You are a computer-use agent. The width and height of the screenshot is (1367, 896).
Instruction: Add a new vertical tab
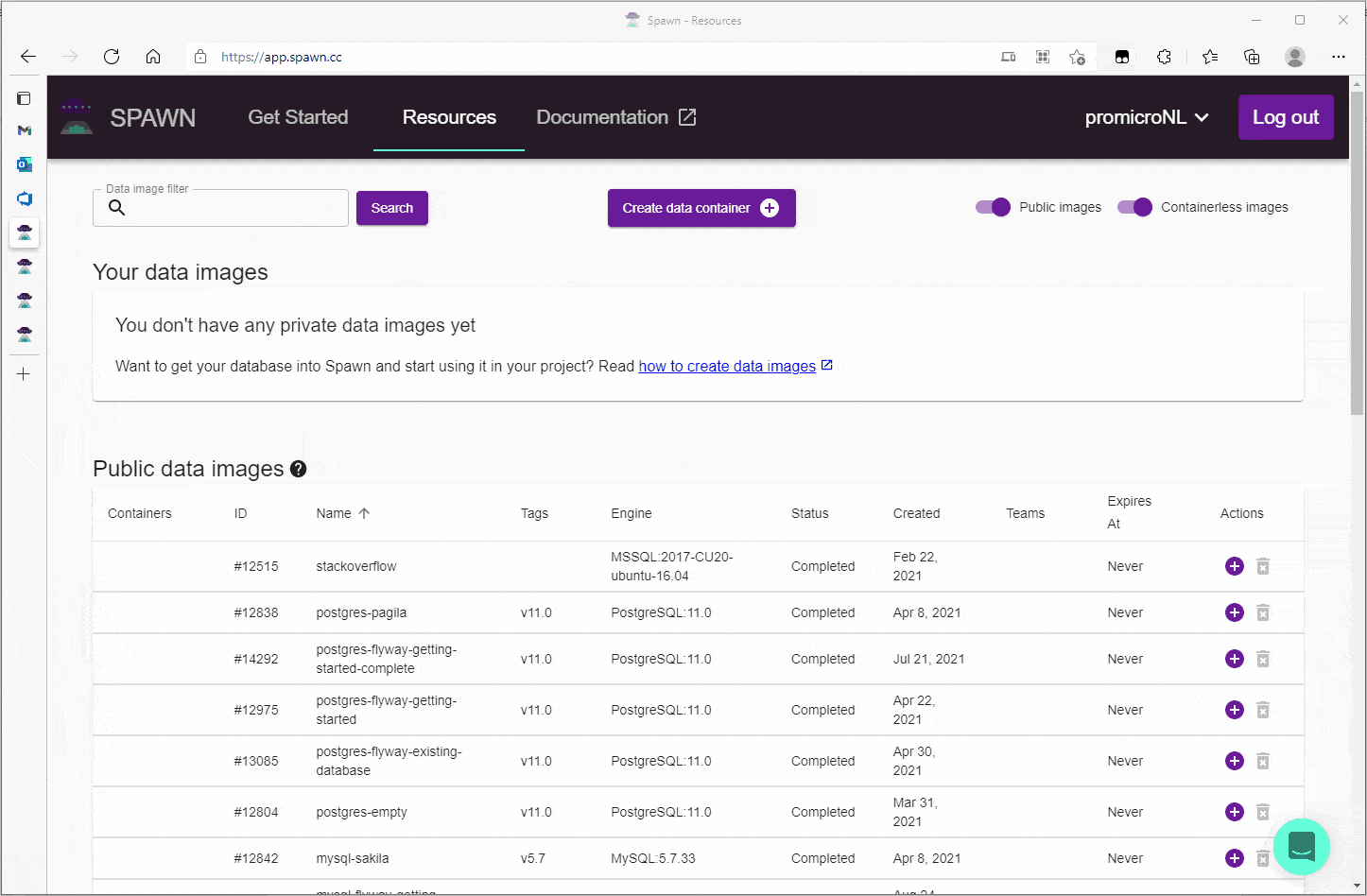coord(25,374)
